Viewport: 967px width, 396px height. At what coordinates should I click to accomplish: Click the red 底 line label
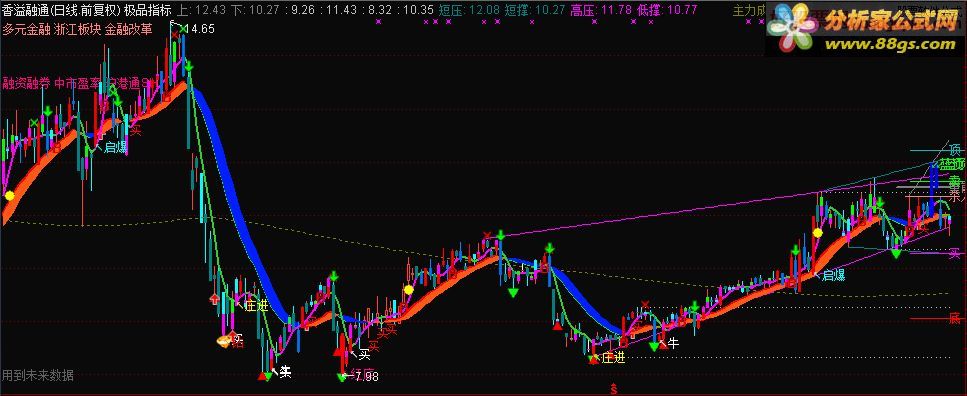pyautogui.click(x=955, y=318)
